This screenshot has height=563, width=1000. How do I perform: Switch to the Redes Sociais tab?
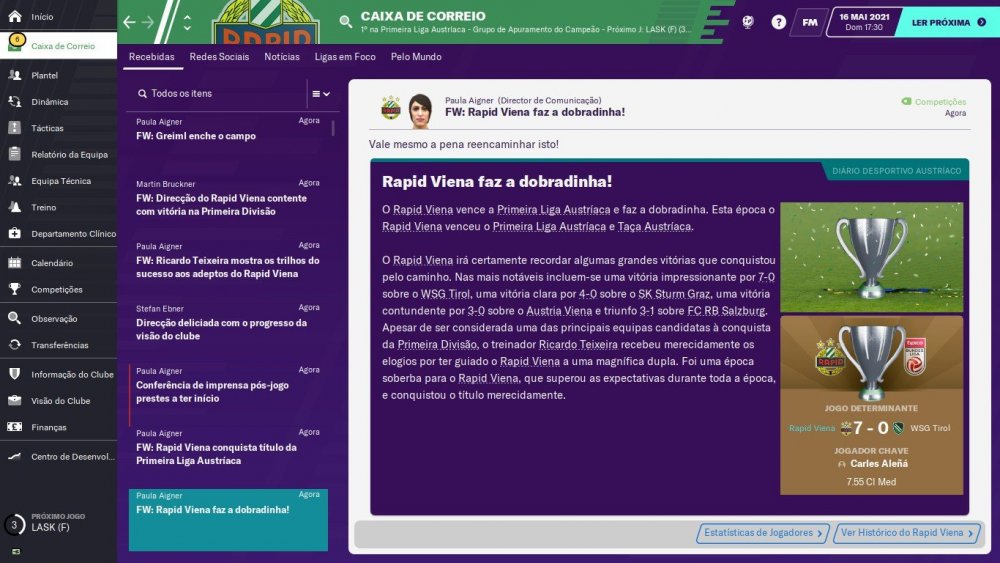[x=219, y=57]
